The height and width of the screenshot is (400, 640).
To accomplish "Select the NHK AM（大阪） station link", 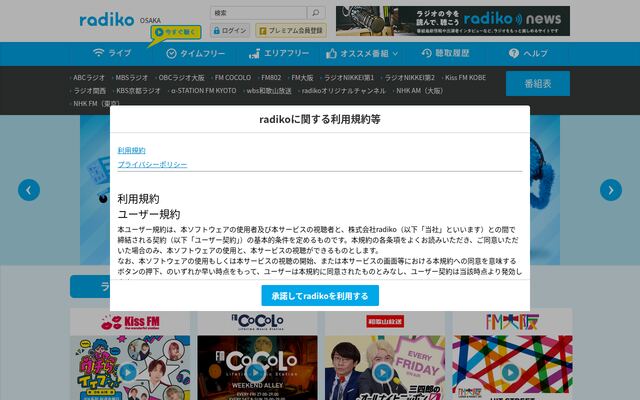I will 420,91.
